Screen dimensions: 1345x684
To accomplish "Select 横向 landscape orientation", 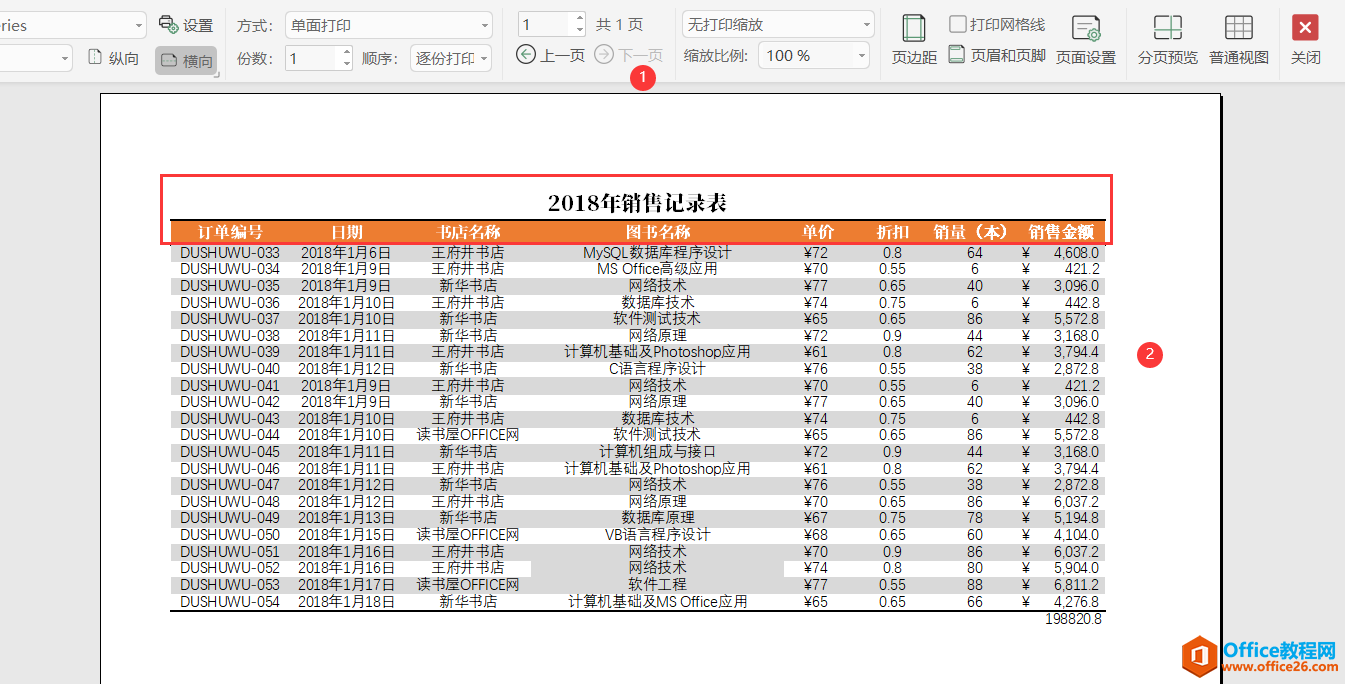I will pos(187,60).
